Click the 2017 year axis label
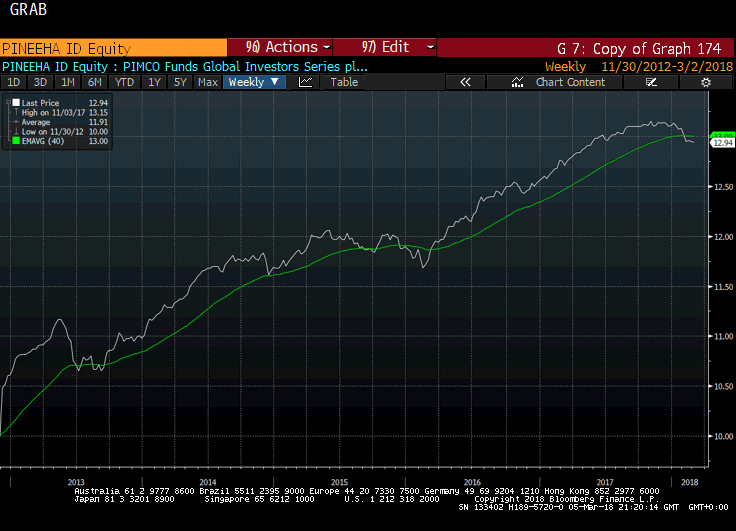 coord(605,482)
